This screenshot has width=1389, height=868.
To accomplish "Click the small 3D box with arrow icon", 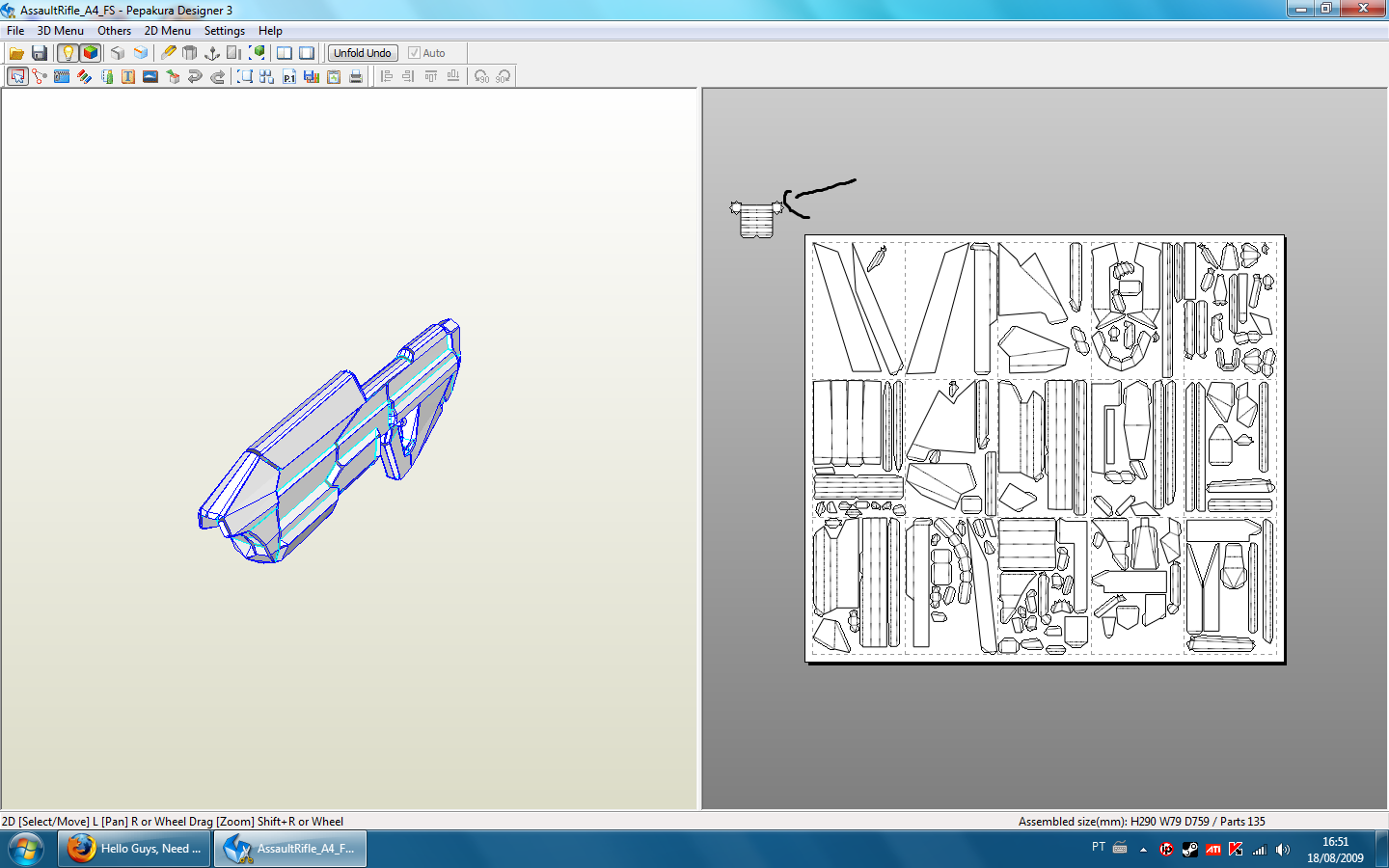I will (173, 76).
